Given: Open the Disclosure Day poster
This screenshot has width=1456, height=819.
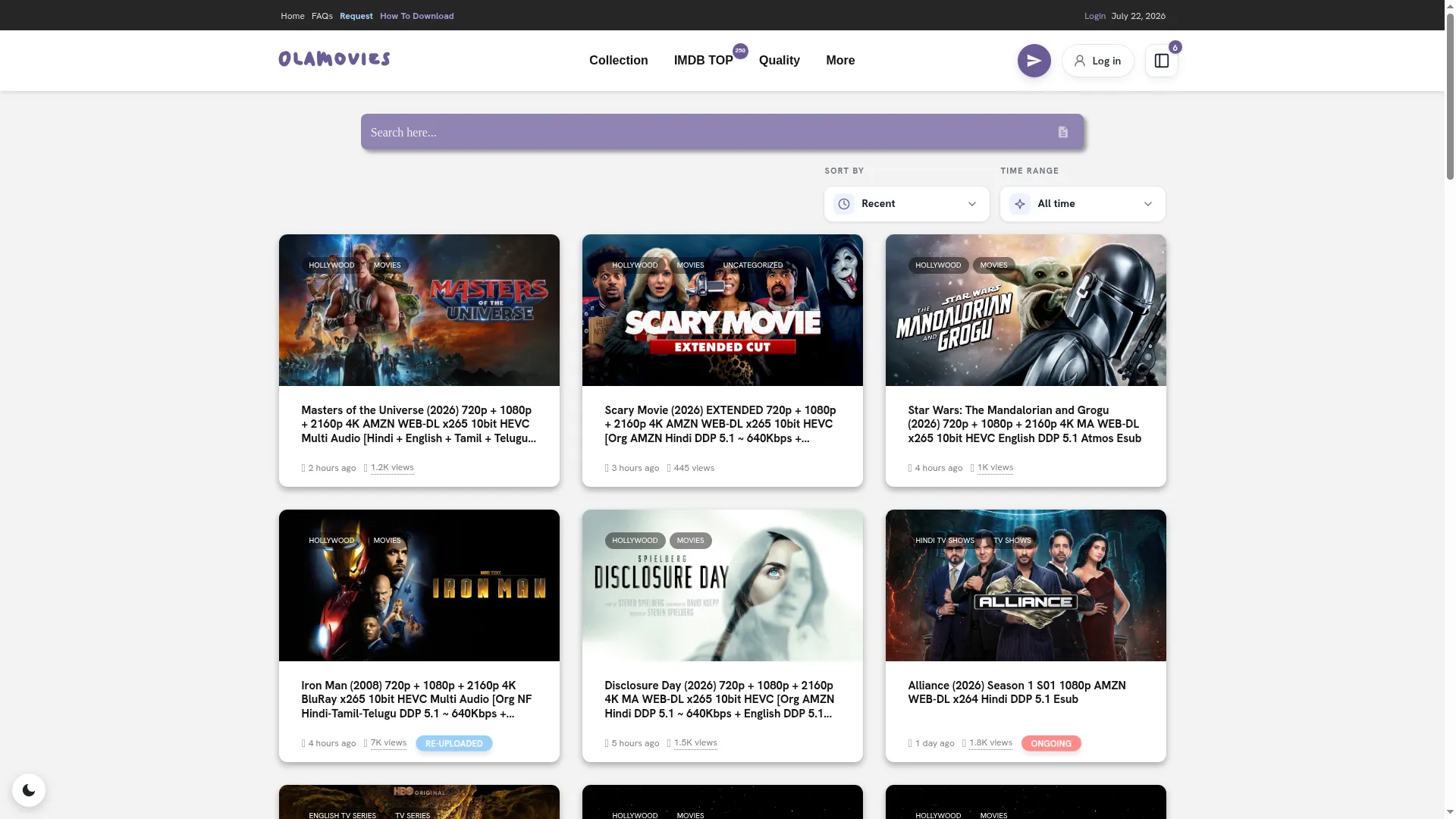Looking at the screenshot, I should point(722,585).
